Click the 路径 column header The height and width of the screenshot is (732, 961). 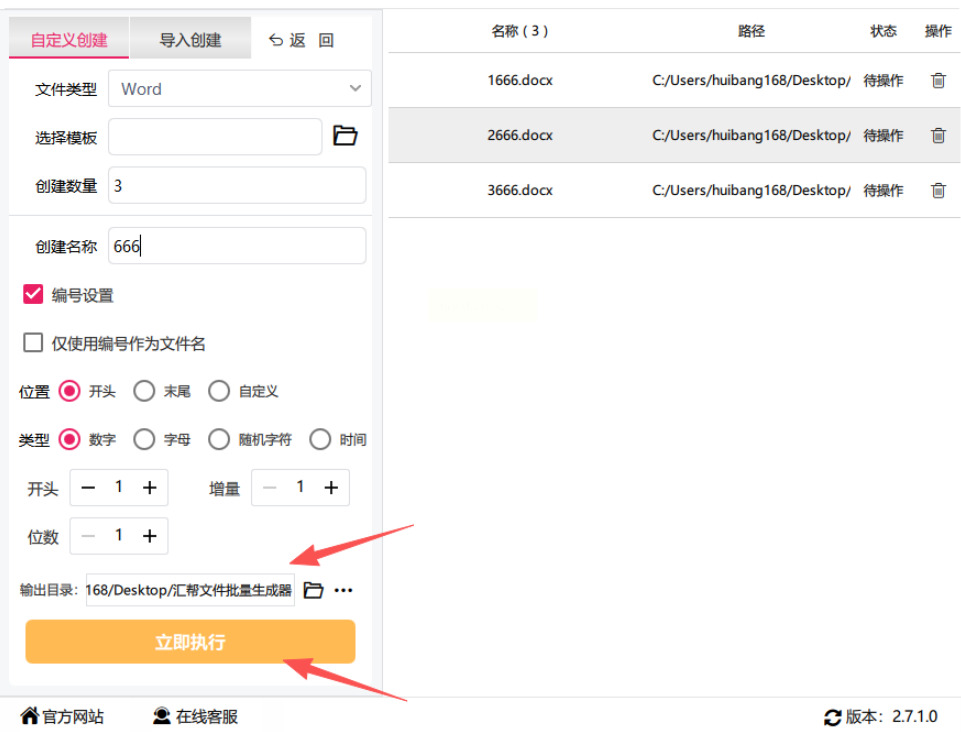[751, 31]
